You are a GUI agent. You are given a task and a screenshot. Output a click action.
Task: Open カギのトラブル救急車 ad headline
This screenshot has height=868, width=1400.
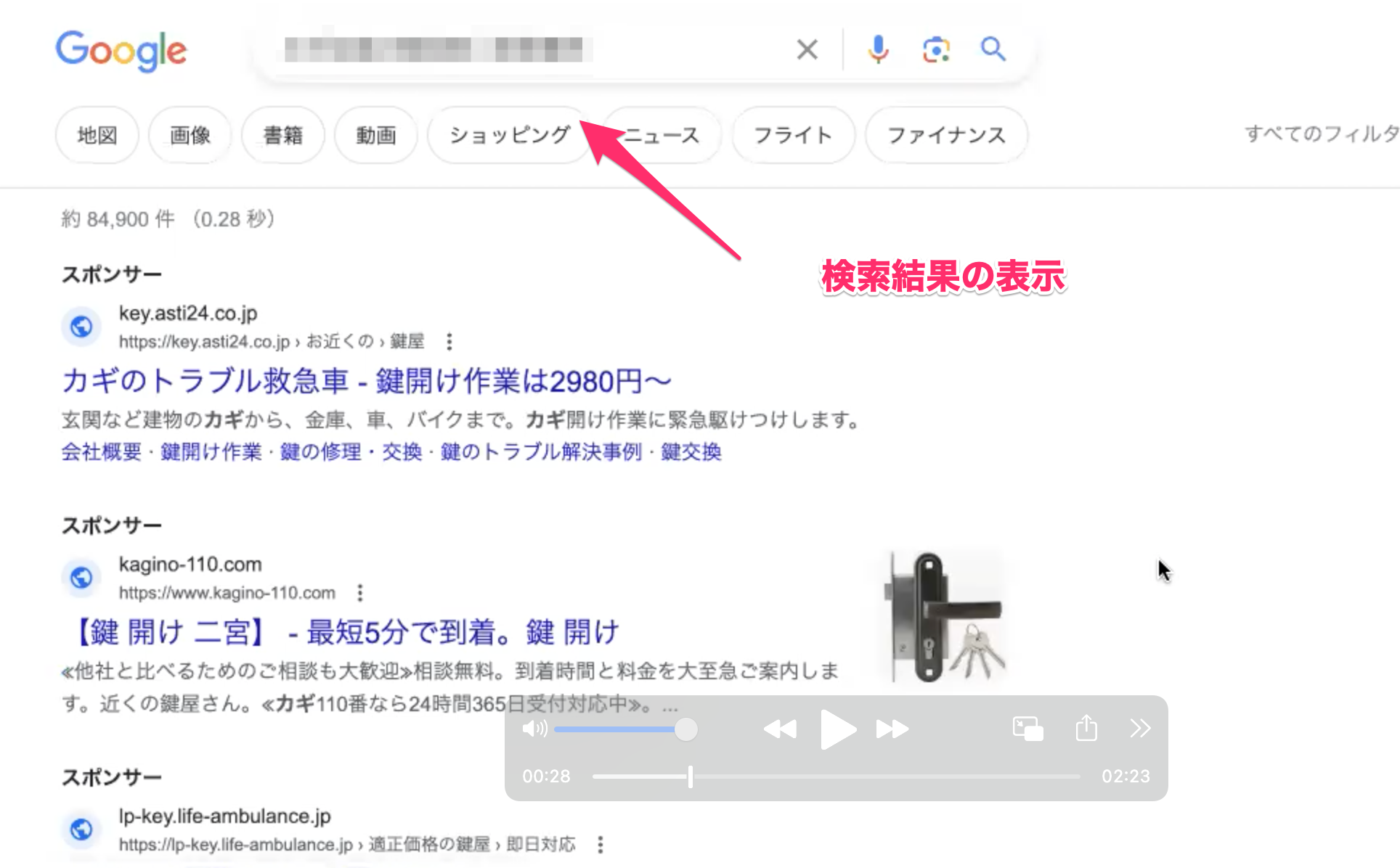click(367, 381)
